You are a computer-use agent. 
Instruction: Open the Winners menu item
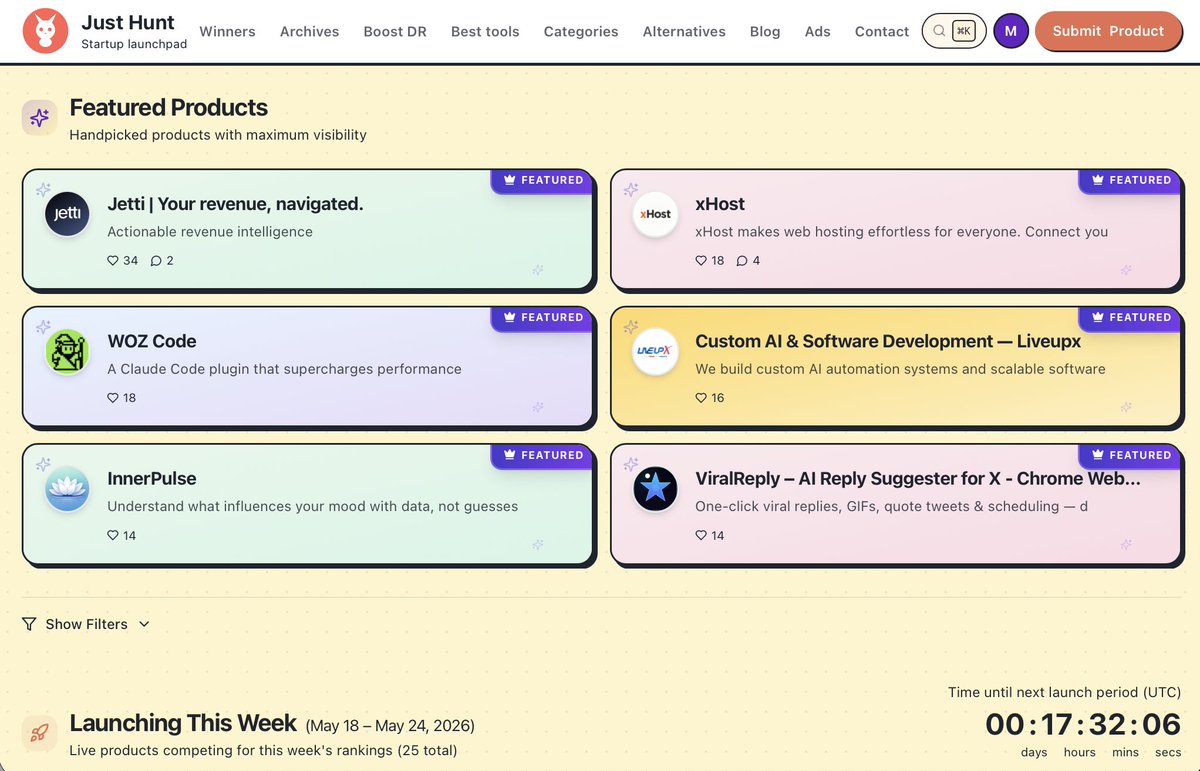pos(227,31)
